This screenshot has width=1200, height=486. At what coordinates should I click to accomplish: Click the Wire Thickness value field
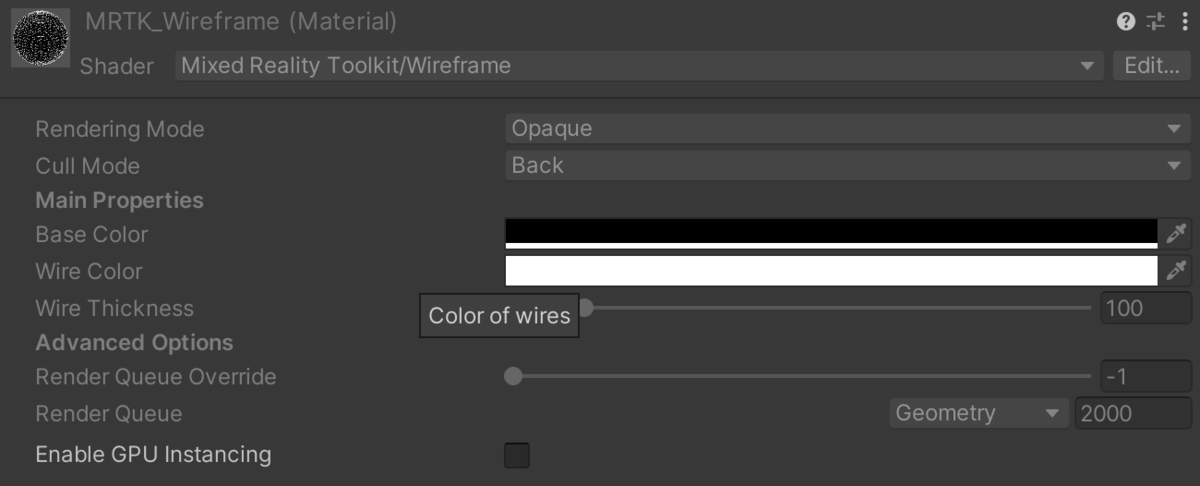click(x=1146, y=308)
